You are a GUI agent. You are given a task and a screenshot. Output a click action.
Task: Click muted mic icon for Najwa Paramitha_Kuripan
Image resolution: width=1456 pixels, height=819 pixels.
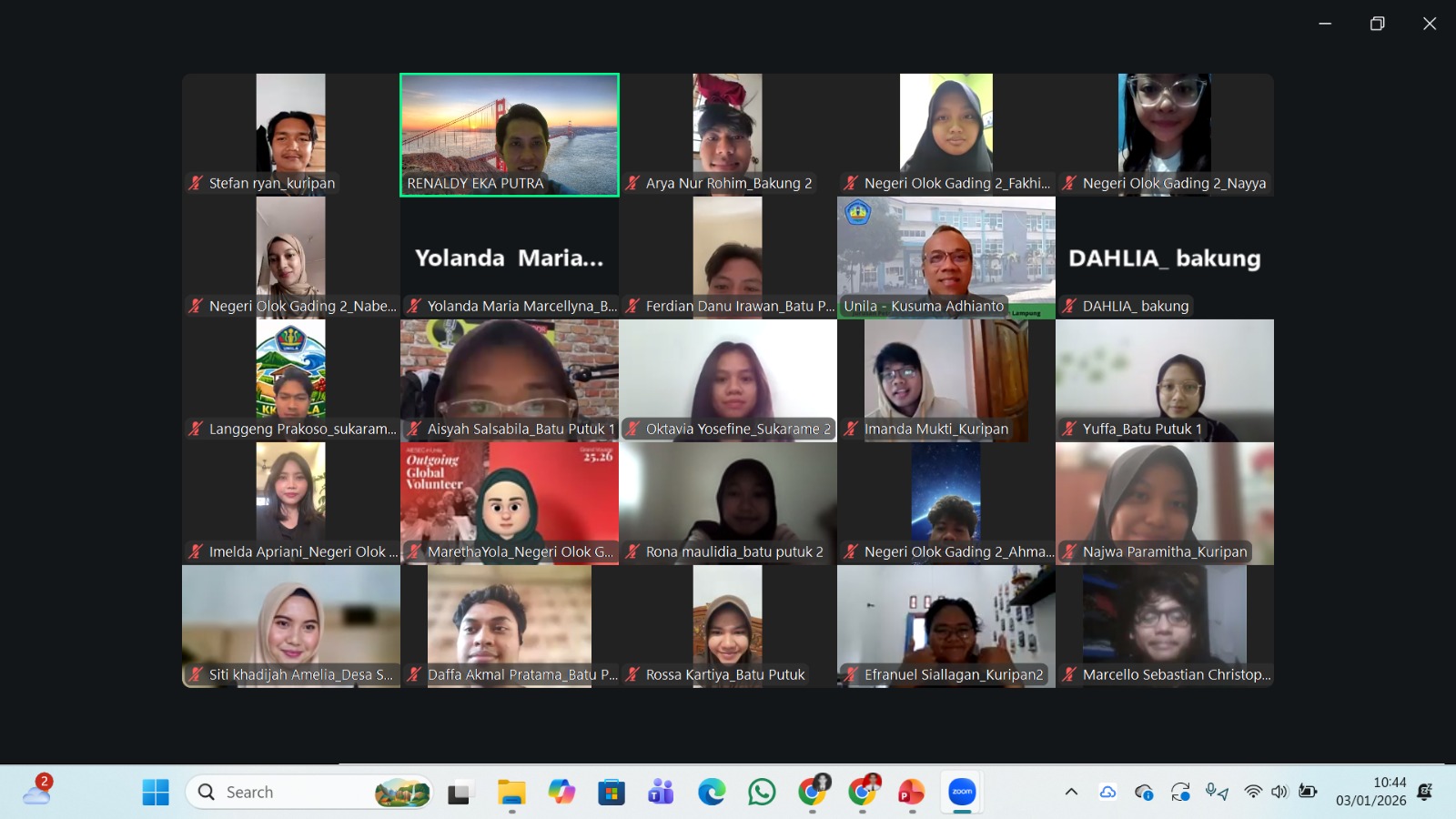1069,551
